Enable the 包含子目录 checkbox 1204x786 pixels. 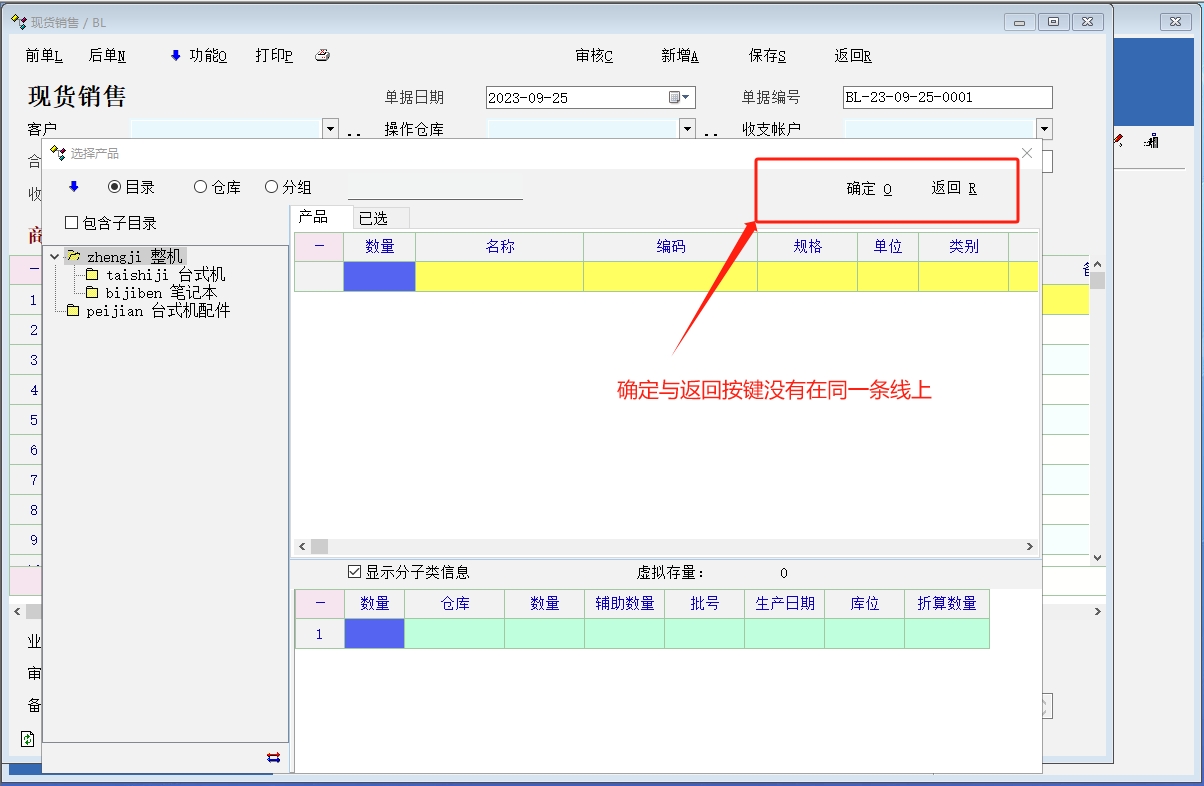tap(71, 223)
